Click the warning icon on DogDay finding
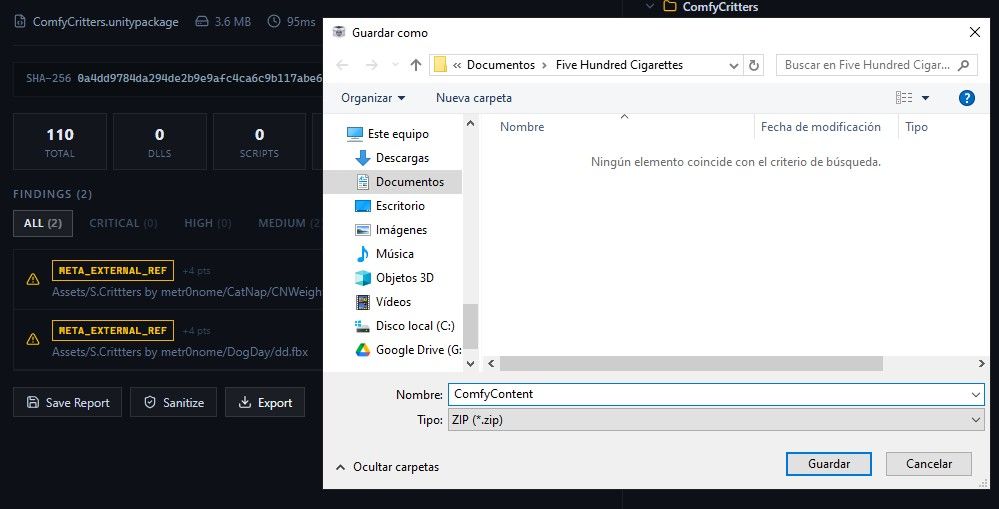This screenshot has width=999, height=509. [x=32, y=340]
